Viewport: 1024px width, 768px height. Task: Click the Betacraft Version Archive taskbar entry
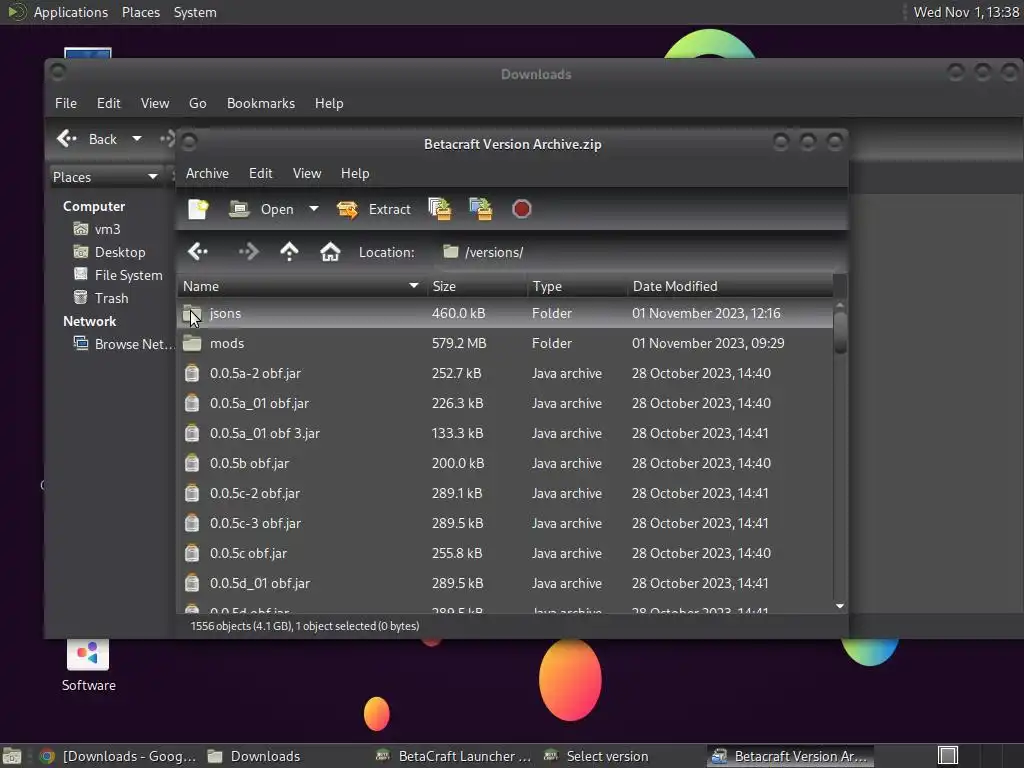click(x=790, y=756)
